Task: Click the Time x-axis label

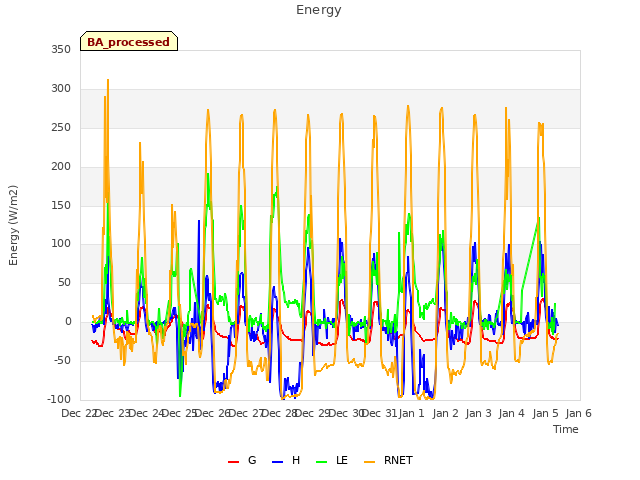Action: click(566, 429)
